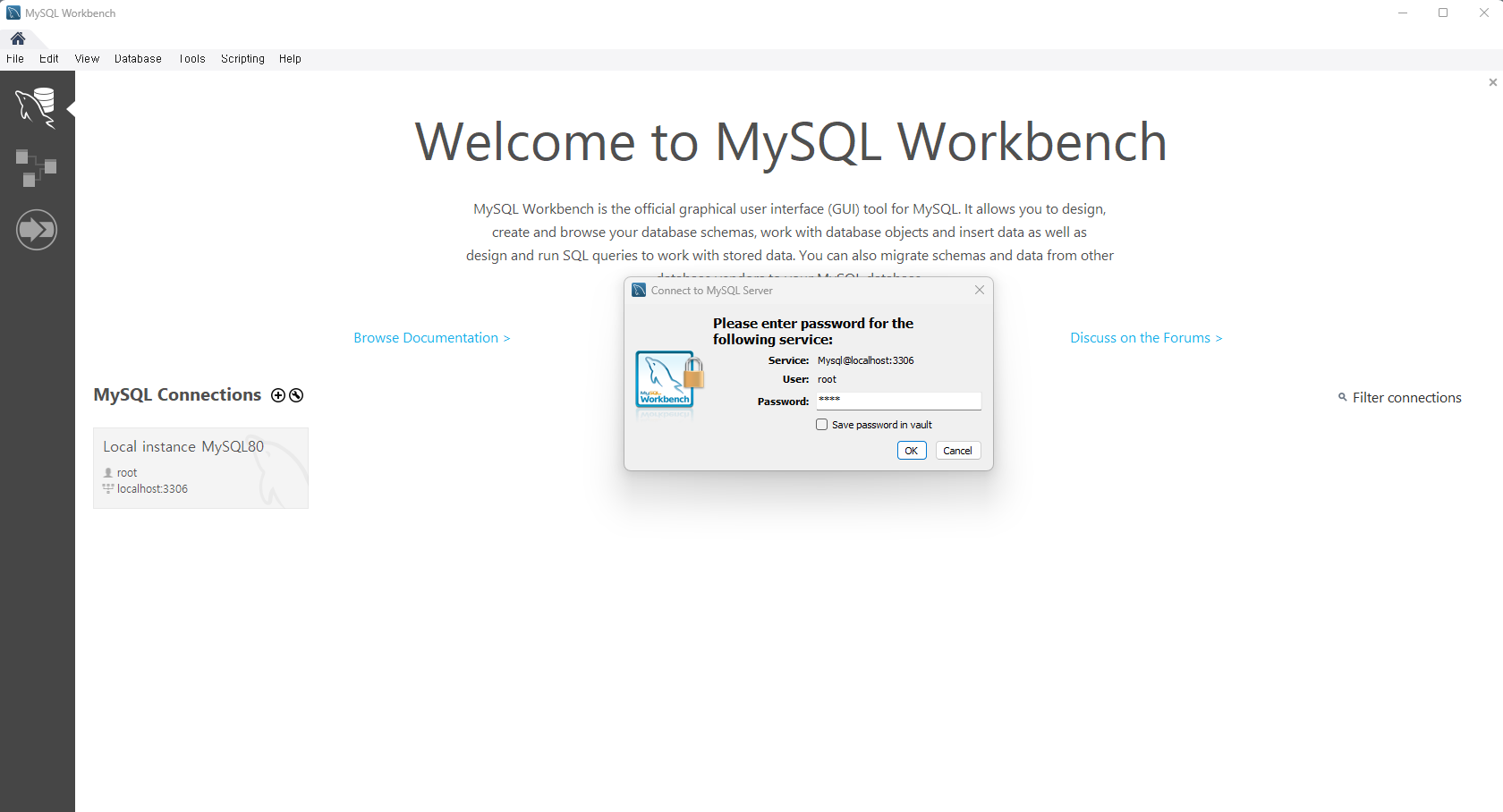The image size is (1503, 812).
Task: Click the MySQL Workbench title bar icon
Action: [x=13, y=13]
